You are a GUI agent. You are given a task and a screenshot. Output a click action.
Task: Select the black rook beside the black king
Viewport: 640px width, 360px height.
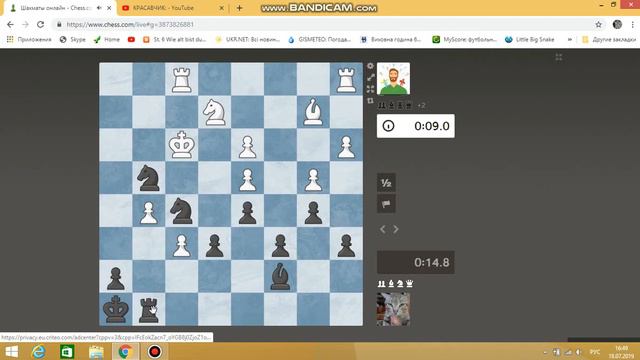tap(149, 309)
